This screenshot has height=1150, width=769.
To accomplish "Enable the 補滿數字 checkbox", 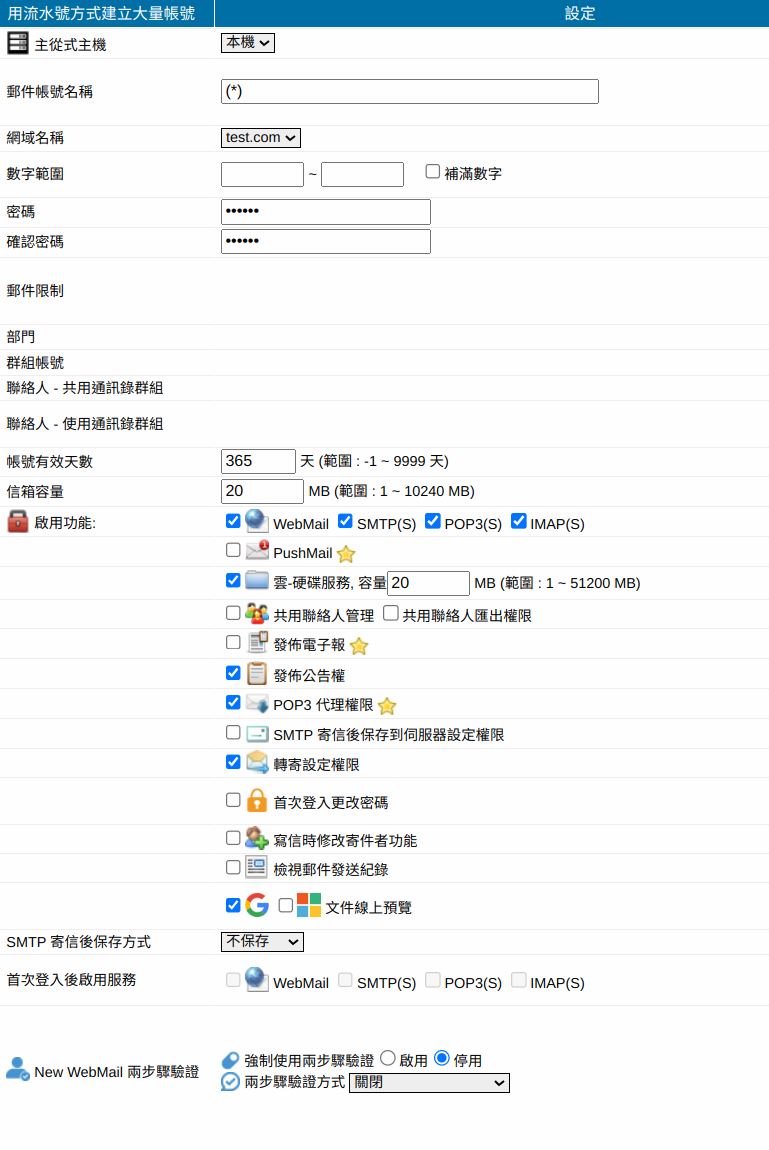I will (x=433, y=172).
